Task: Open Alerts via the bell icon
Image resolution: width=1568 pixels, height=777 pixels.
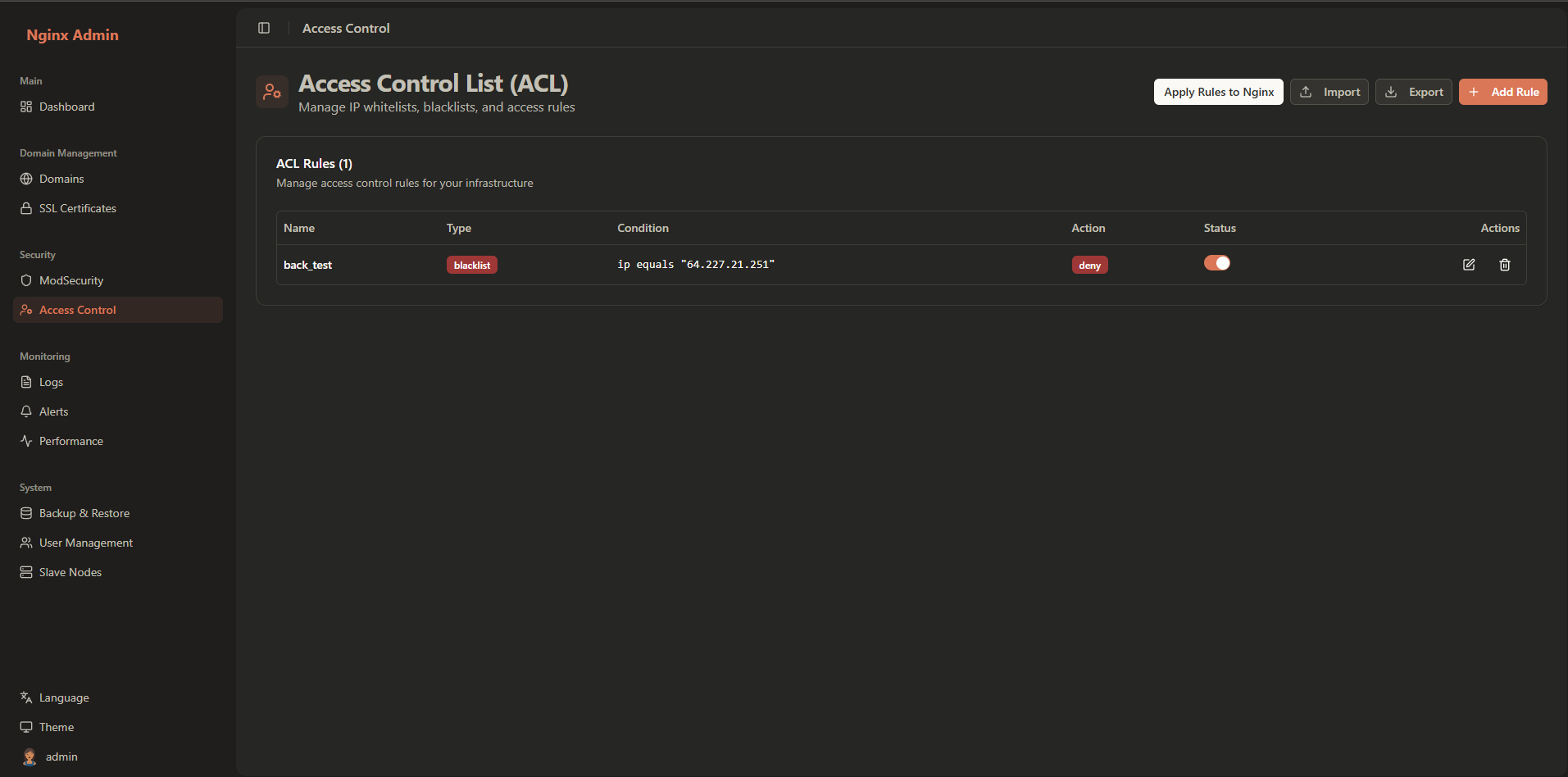Action: point(26,411)
